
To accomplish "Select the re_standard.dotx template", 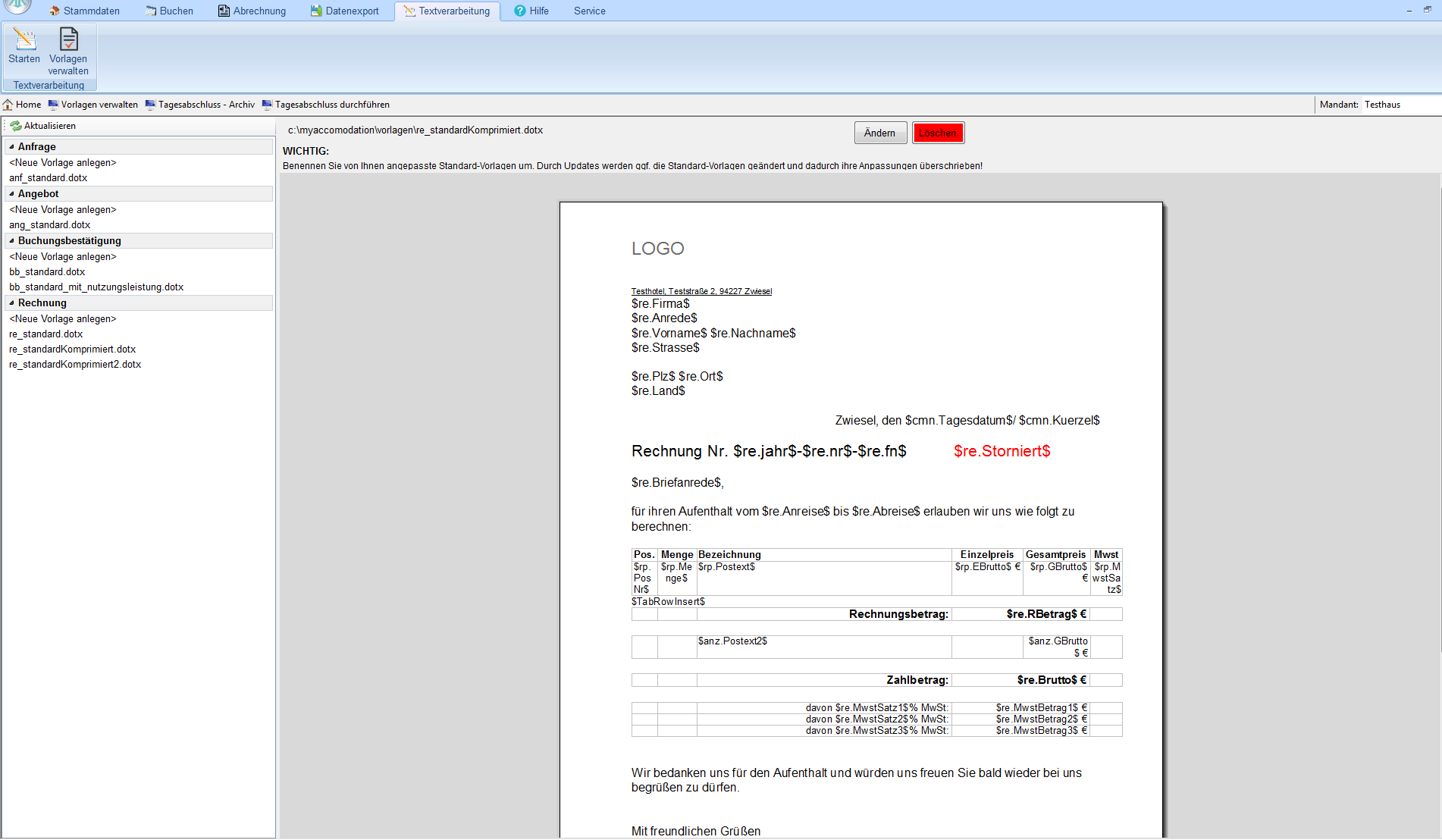I will [x=46, y=334].
